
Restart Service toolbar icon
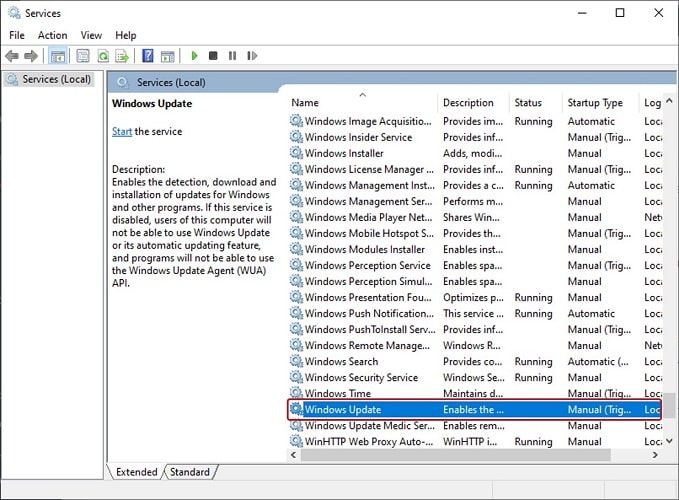pos(252,56)
